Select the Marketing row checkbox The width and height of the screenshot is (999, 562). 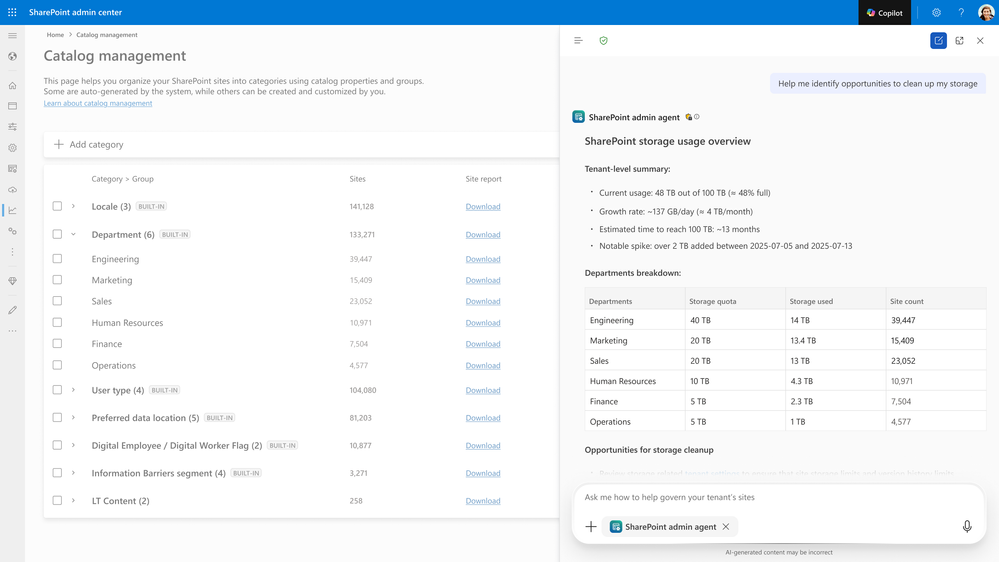click(x=57, y=280)
